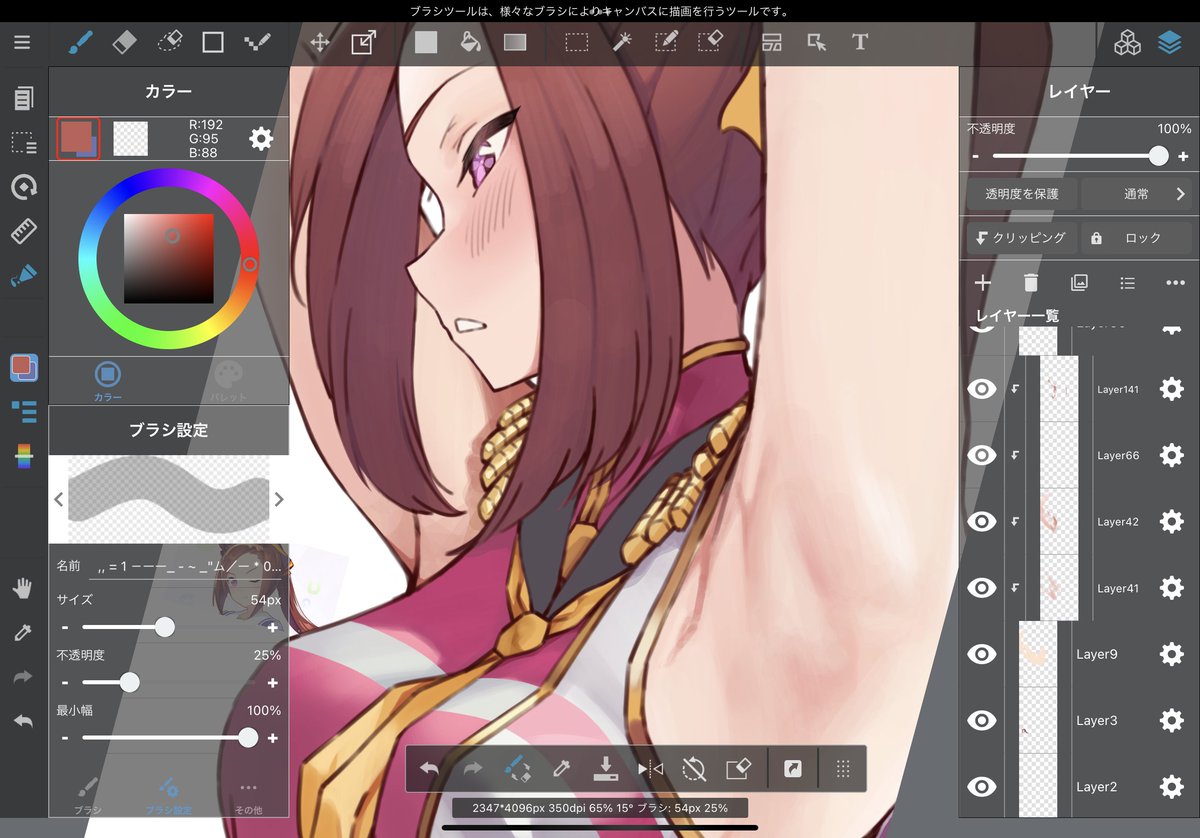1200x838 pixels.
Task: Select the Gradient tool
Action: coord(515,42)
